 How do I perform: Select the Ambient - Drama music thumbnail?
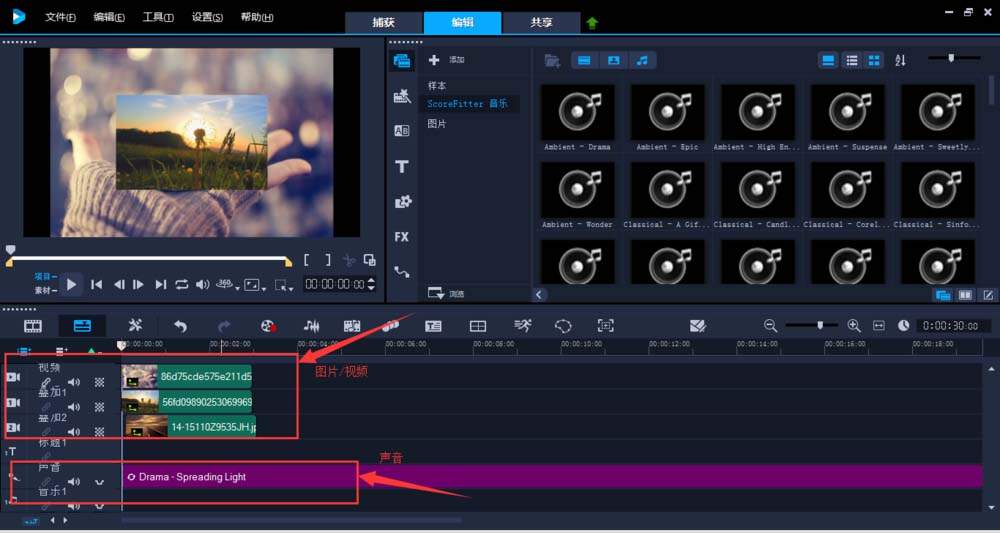tap(578, 118)
